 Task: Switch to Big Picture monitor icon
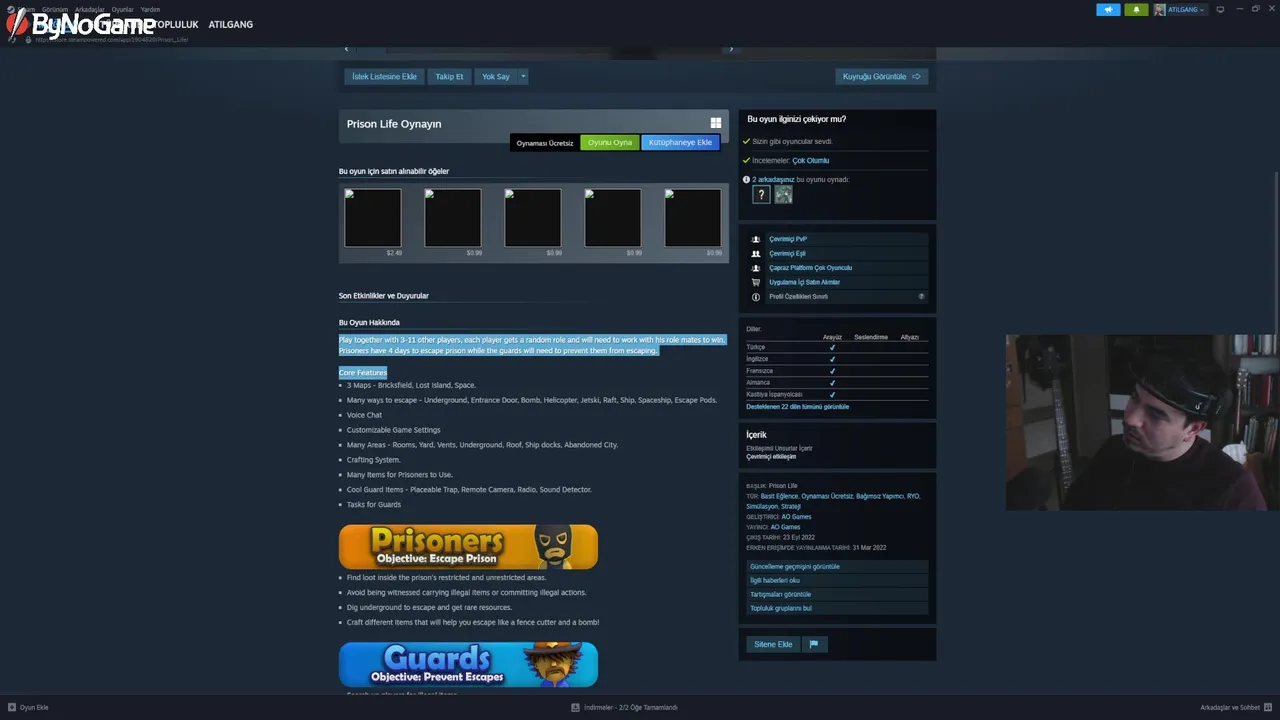click(1220, 9)
